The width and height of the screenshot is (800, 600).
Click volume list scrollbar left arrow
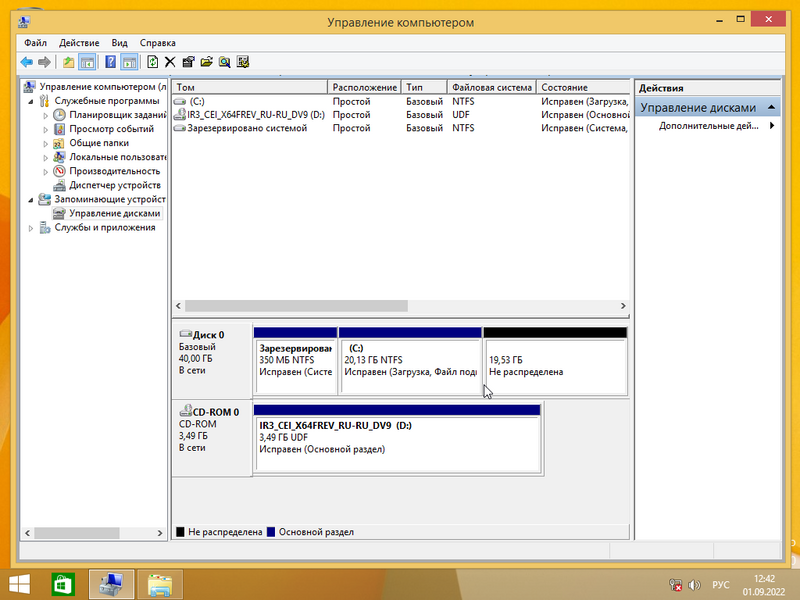click(179, 306)
